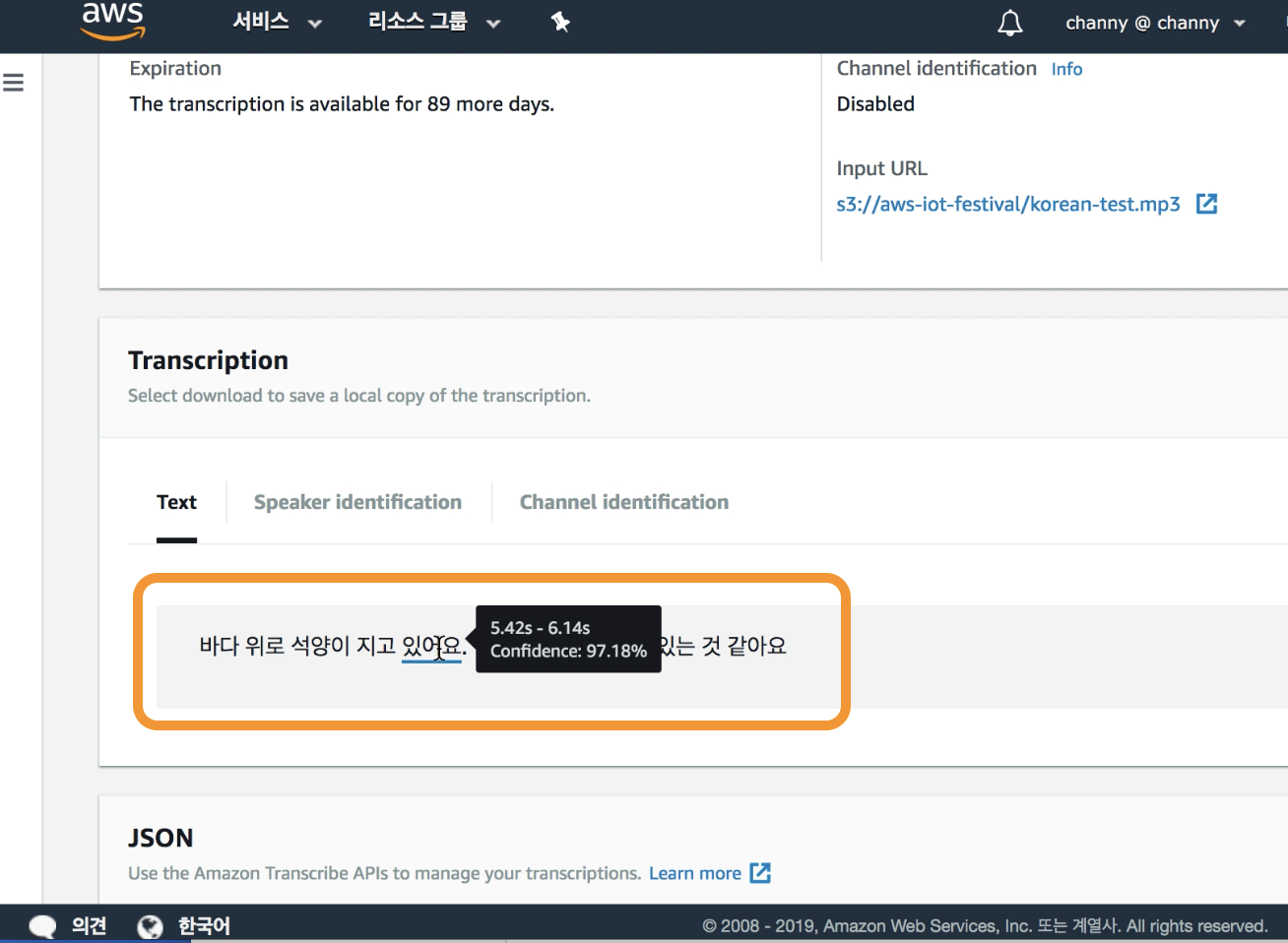
Task: Click the globe language icon
Action: point(150,926)
